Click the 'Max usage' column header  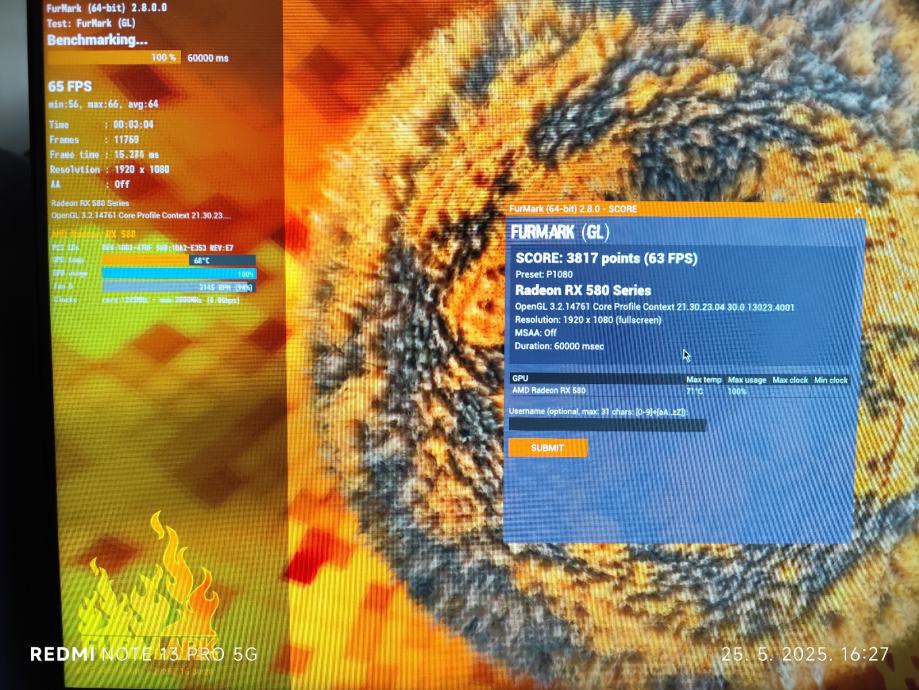pyautogui.click(x=747, y=380)
